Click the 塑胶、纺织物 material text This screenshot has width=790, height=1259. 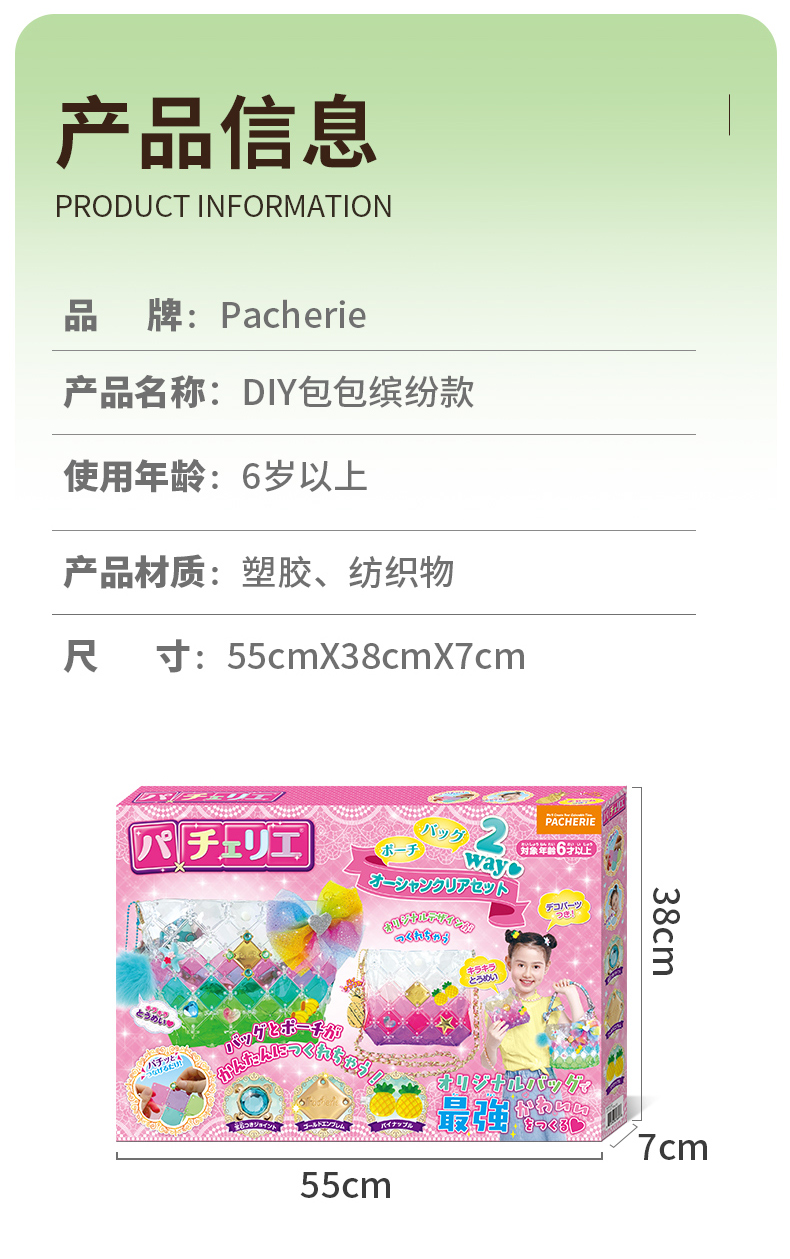348,573
